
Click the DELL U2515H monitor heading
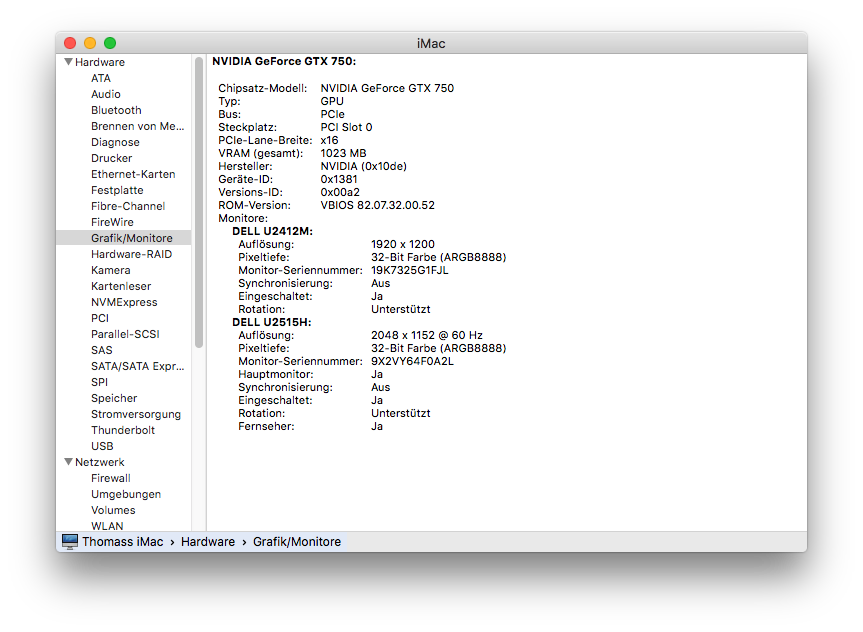pyautogui.click(x=272, y=322)
